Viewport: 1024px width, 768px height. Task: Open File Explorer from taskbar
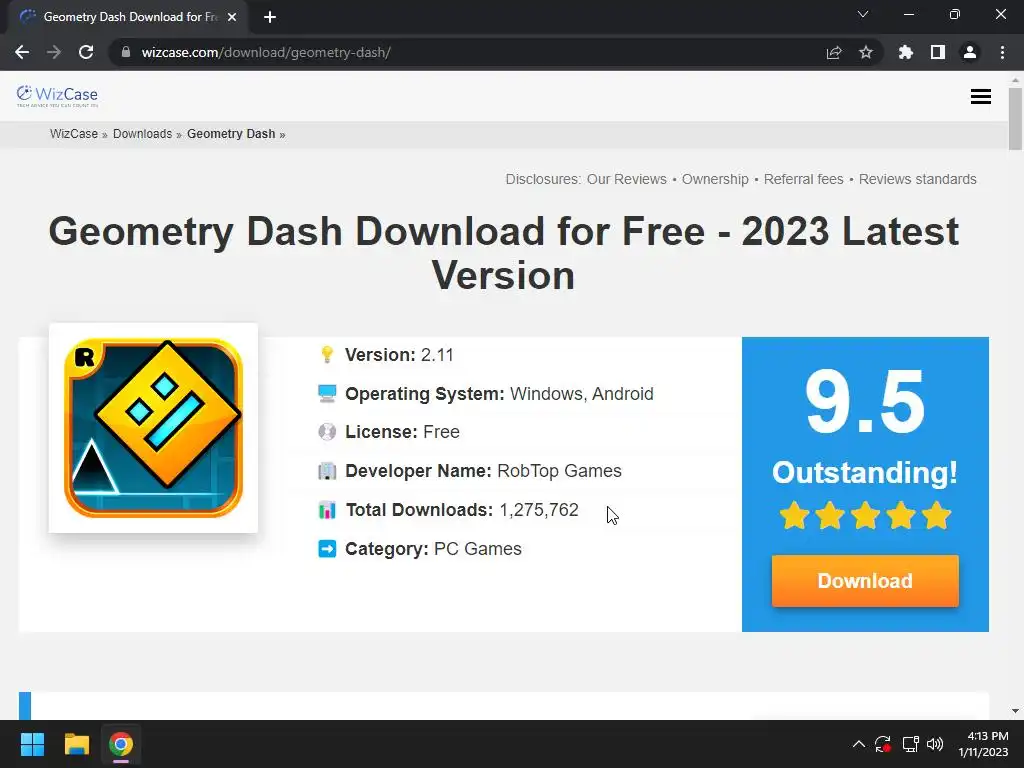[76, 744]
